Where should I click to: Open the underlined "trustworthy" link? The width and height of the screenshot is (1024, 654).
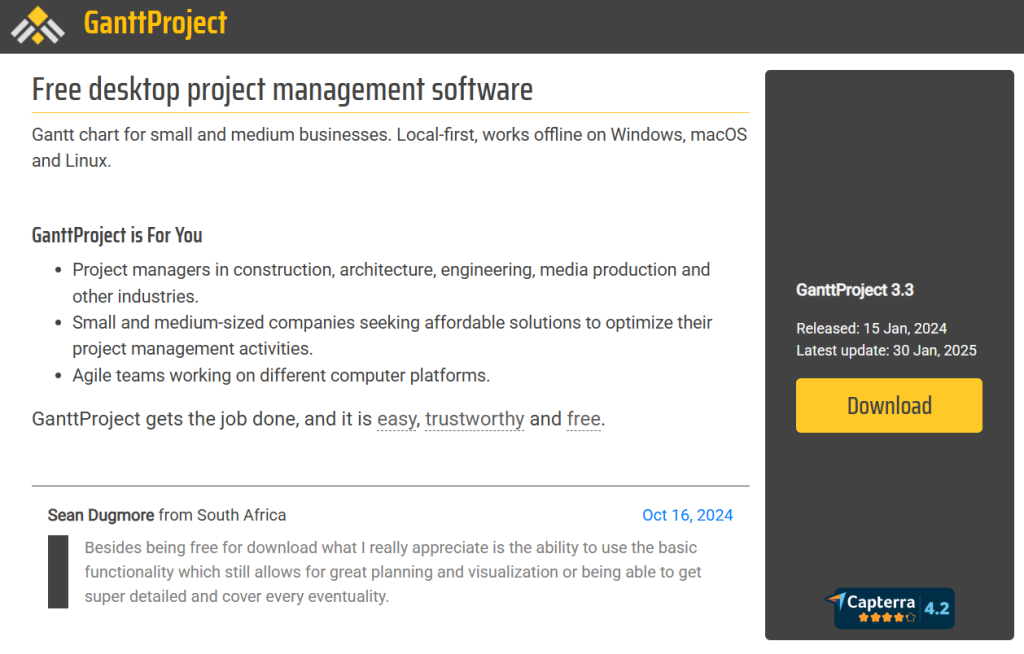(x=474, y=419)
